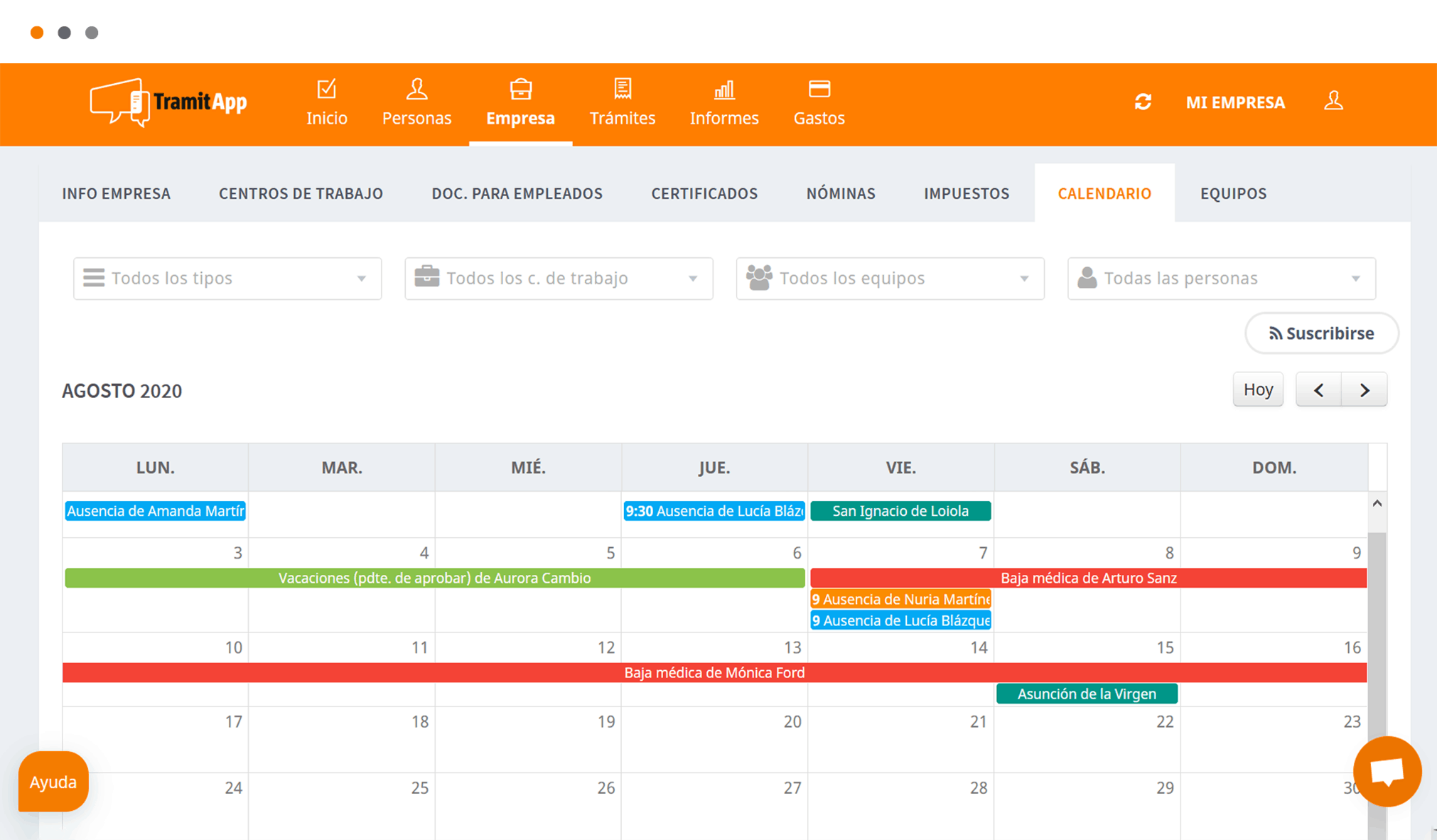Screen dimensions: 1437x840
Task: Click the DOM. column header
Action: 1274,468
